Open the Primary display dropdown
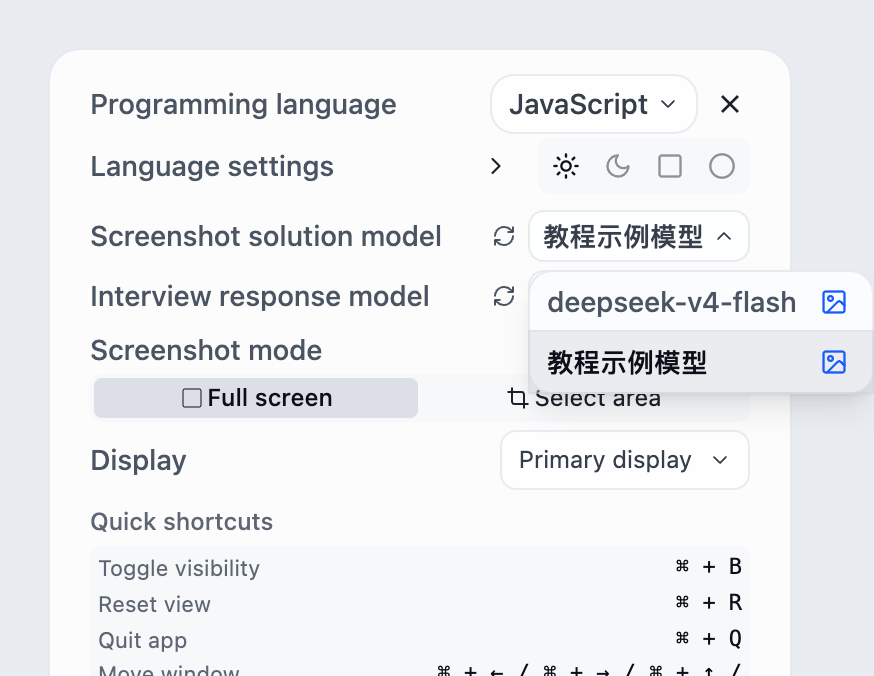Viewport: 874px width, 676px height. pyautogui.click(x=624, y=460)
